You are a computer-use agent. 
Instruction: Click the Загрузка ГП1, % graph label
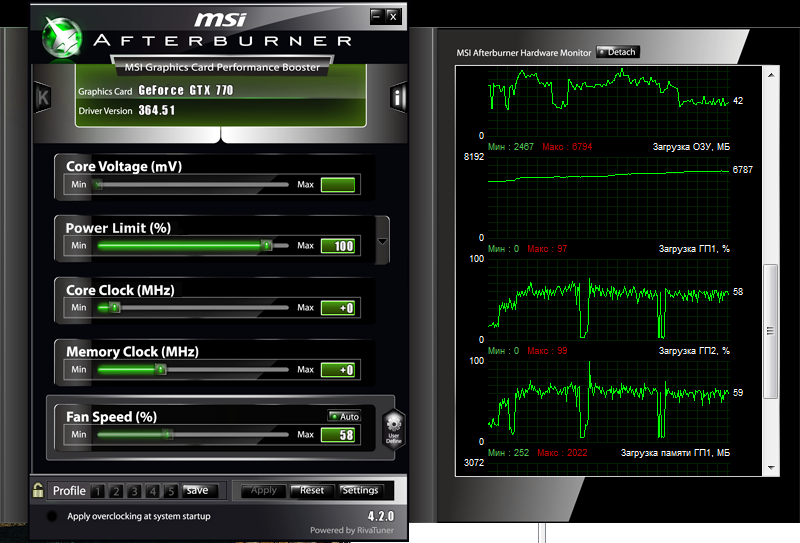[x=694, y=249]
